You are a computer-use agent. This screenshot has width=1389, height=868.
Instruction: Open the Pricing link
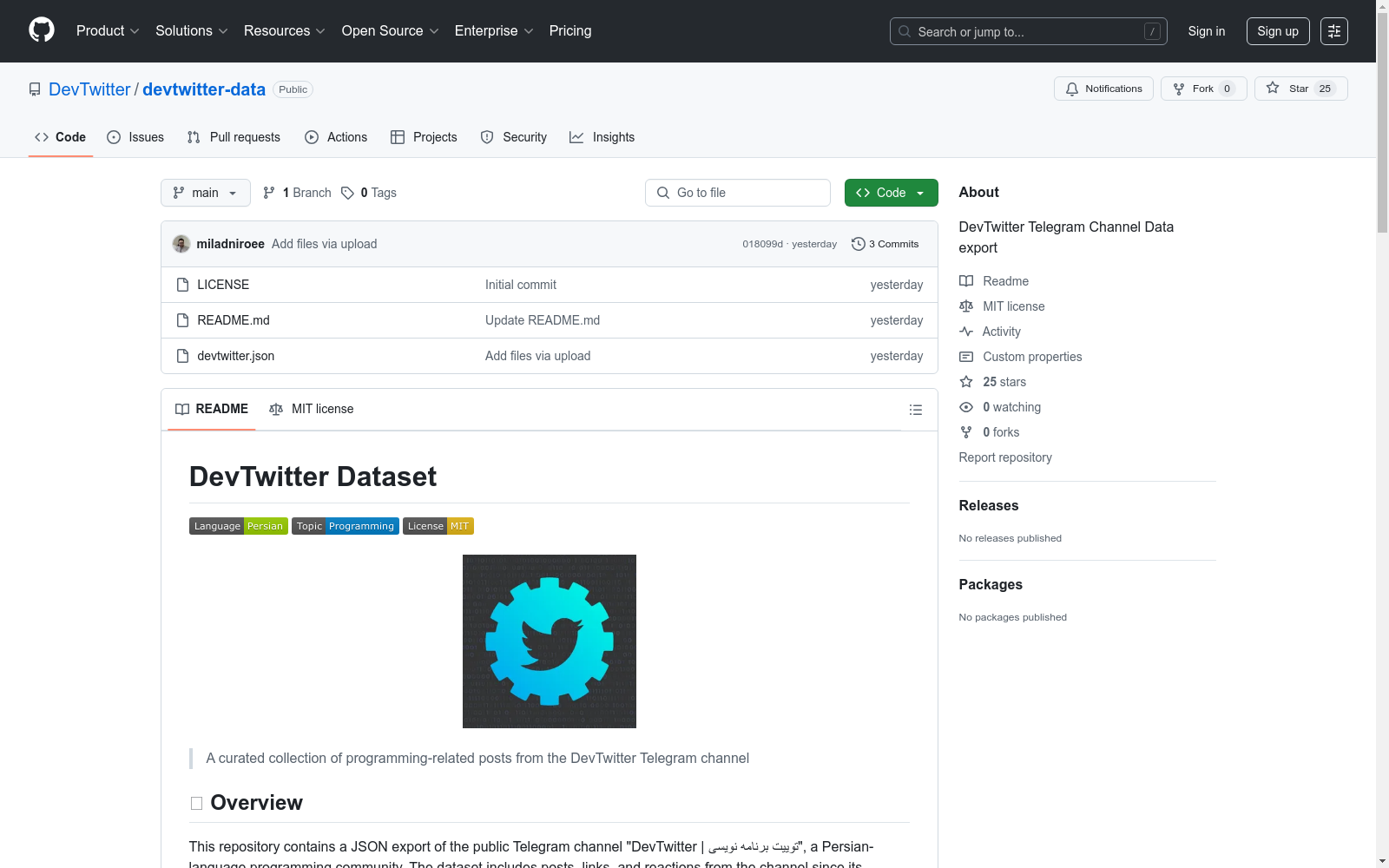pyautogui.click(x=570, y=31)
